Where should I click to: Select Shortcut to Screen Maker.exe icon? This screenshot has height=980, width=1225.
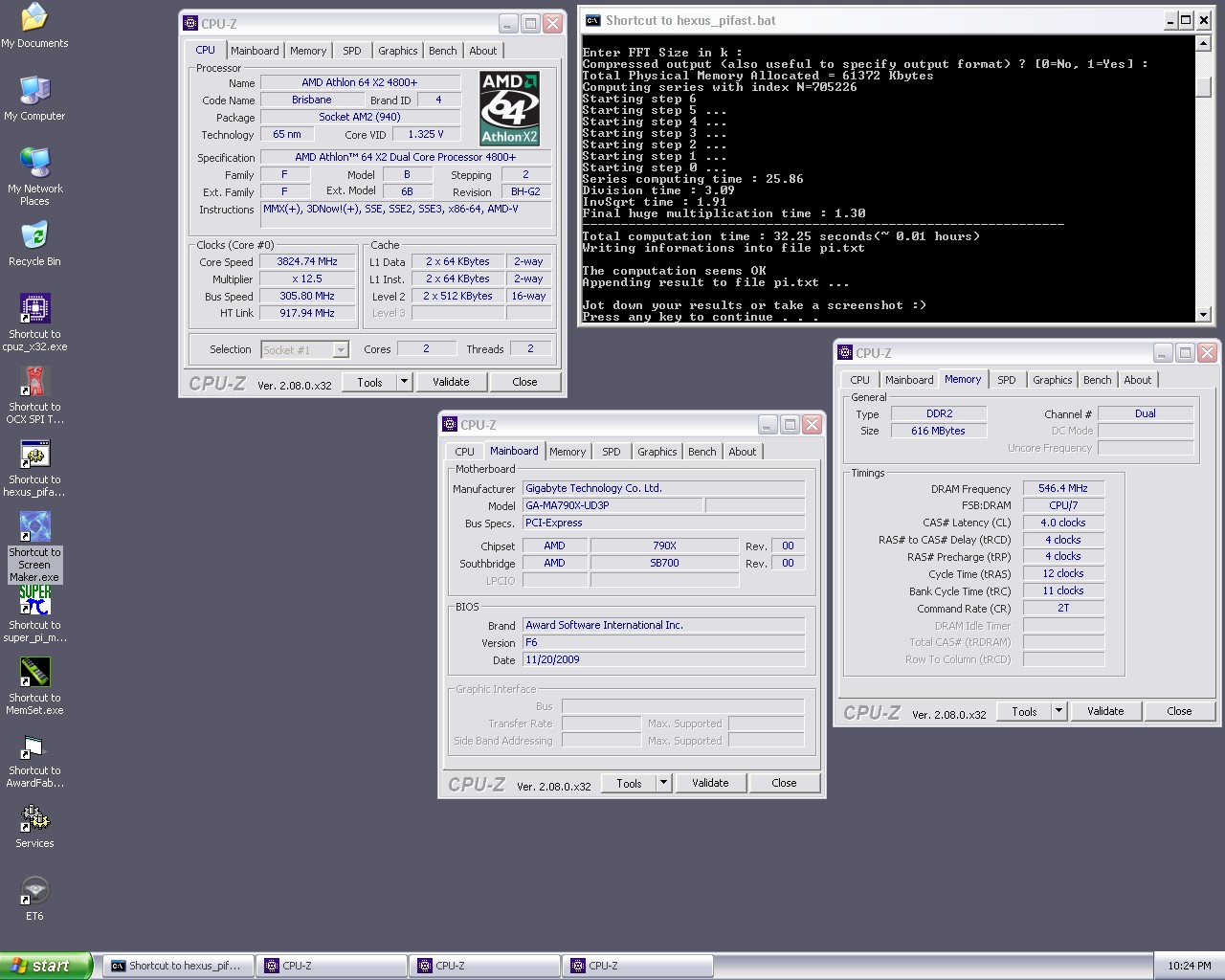click(34, 526)
